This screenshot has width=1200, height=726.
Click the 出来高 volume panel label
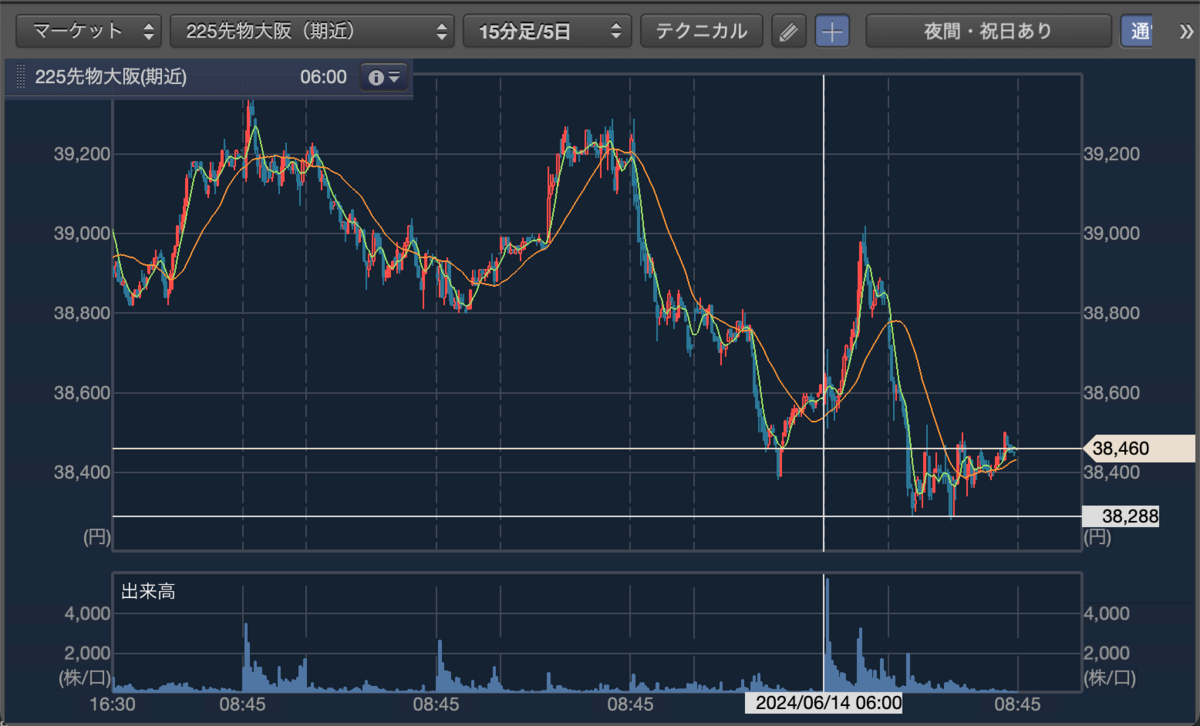coord(148,592)
